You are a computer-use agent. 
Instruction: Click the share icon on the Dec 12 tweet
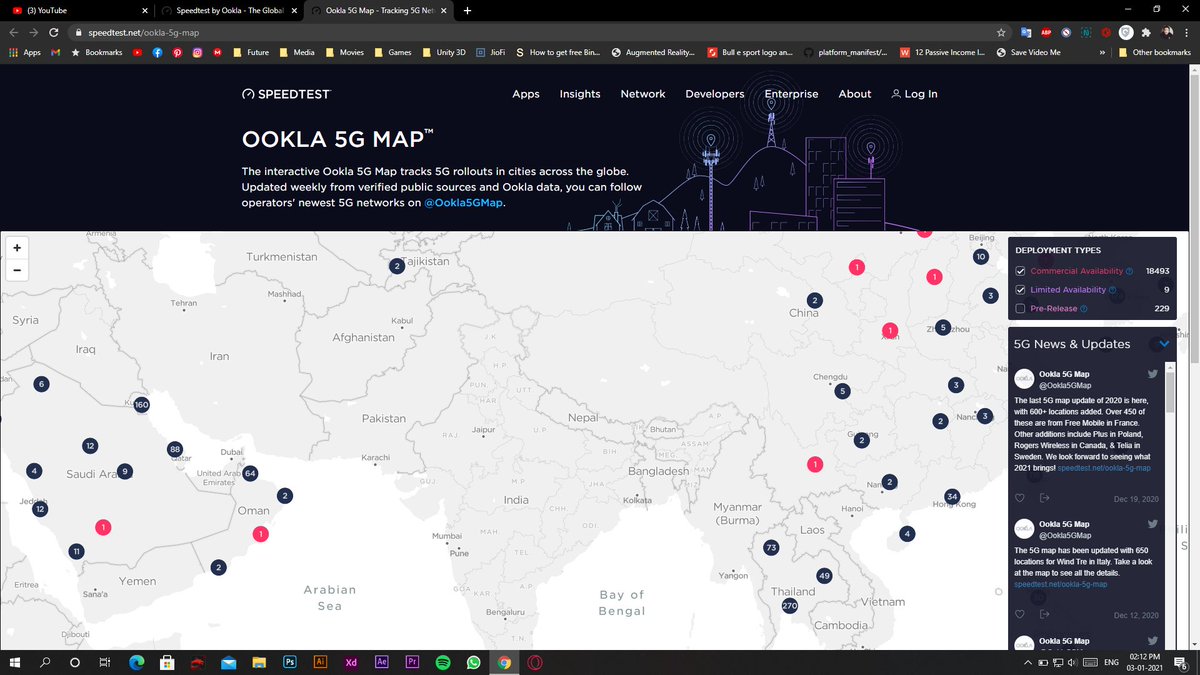(x=1044, y=614)
